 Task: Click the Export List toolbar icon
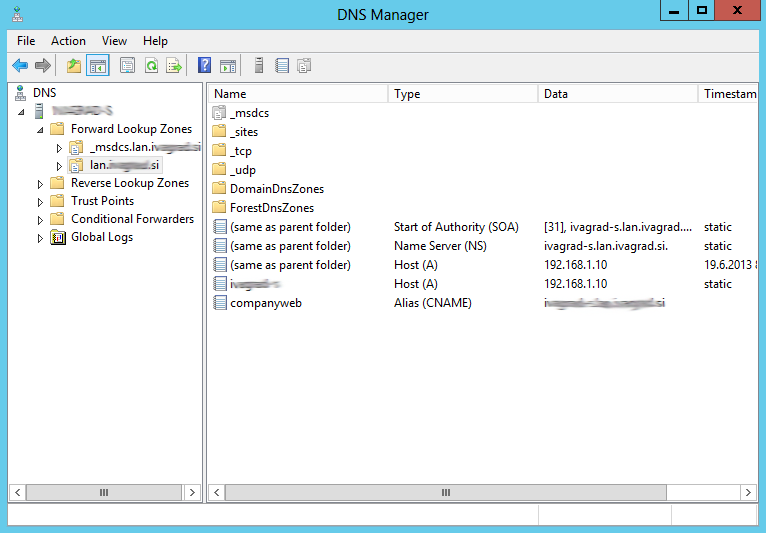coord(174,65)
